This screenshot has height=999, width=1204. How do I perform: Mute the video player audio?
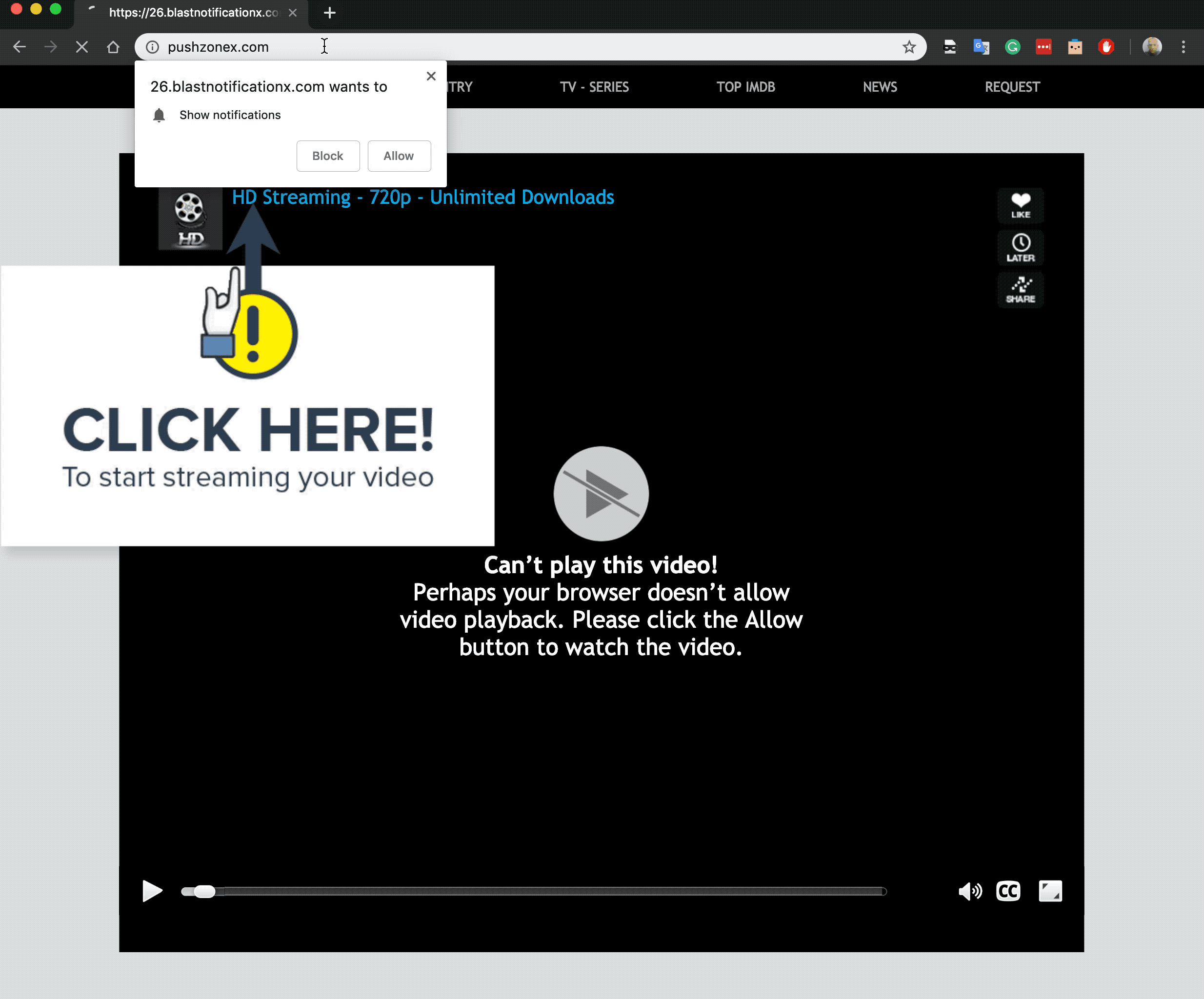[x=971, y=891]
